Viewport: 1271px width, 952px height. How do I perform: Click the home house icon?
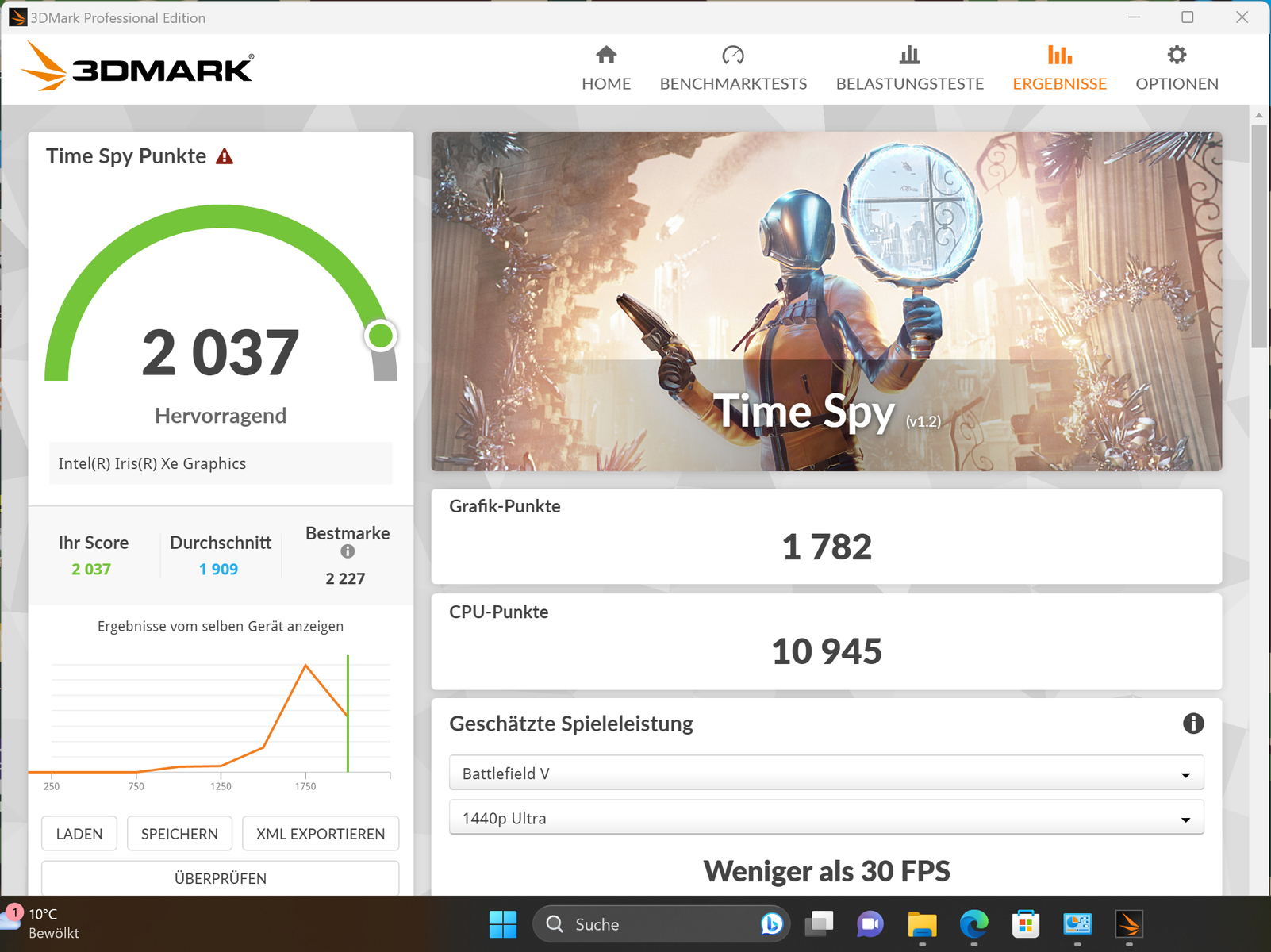[x=606, y=55]
